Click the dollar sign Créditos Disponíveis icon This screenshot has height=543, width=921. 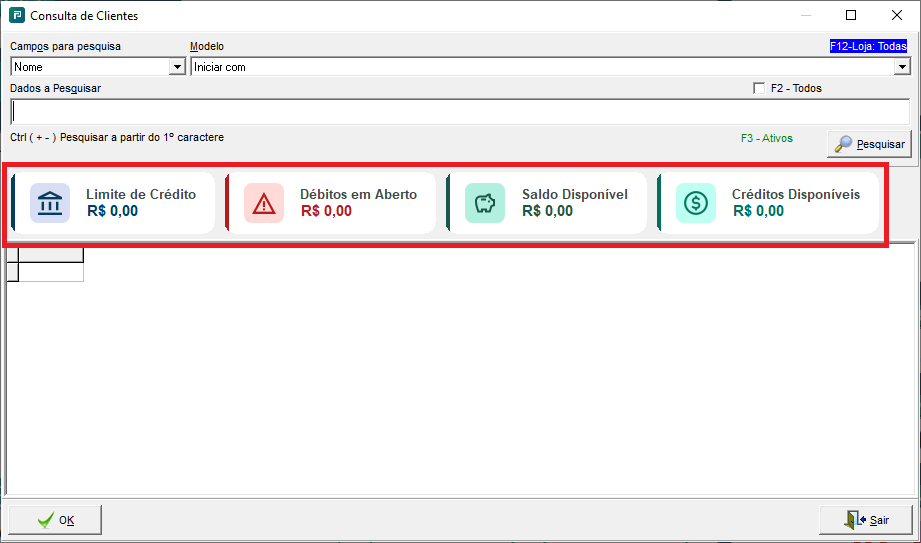696,203
